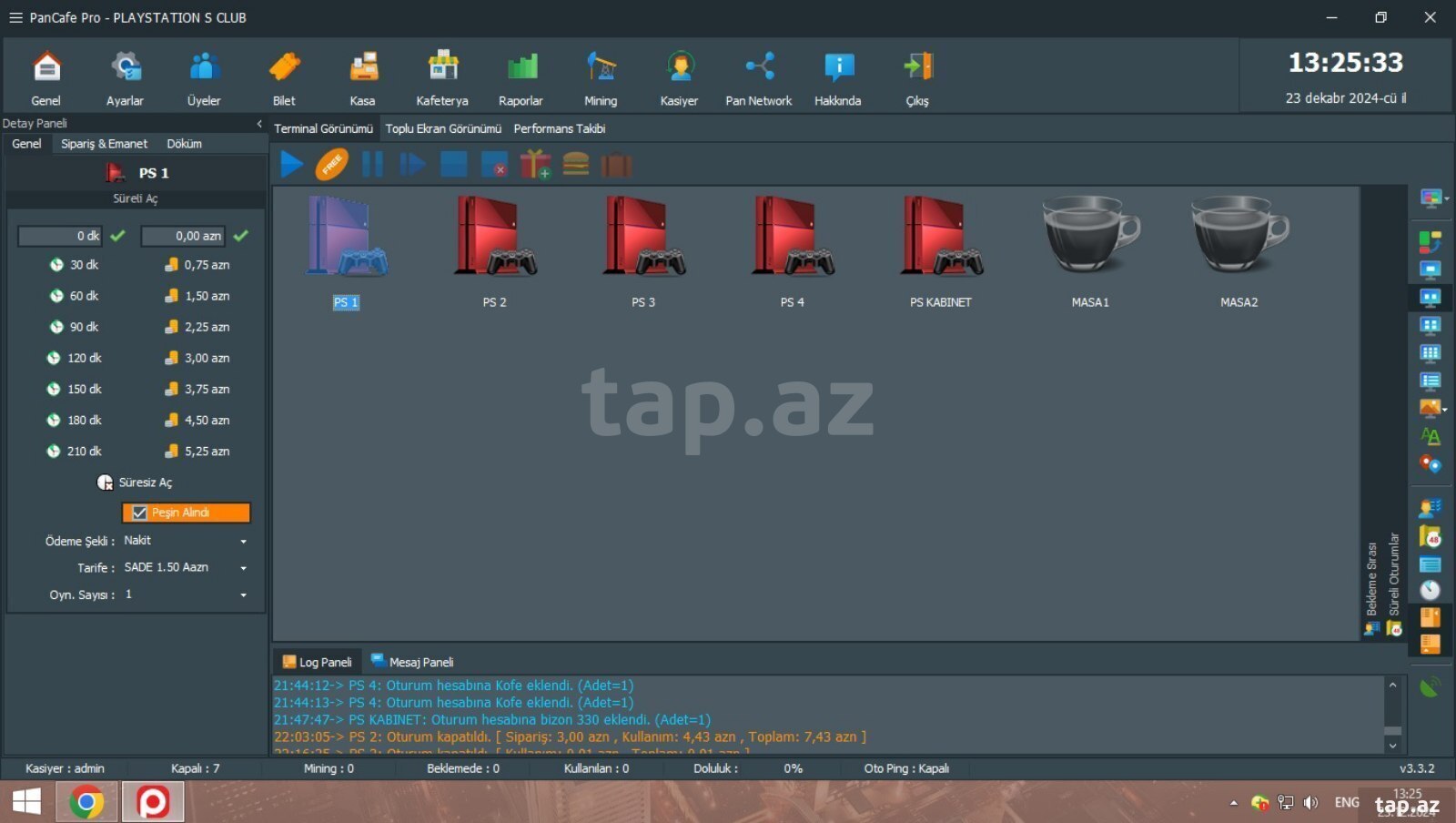
Task: Select the PS KABINET terminal
Action: click(941, 252)
